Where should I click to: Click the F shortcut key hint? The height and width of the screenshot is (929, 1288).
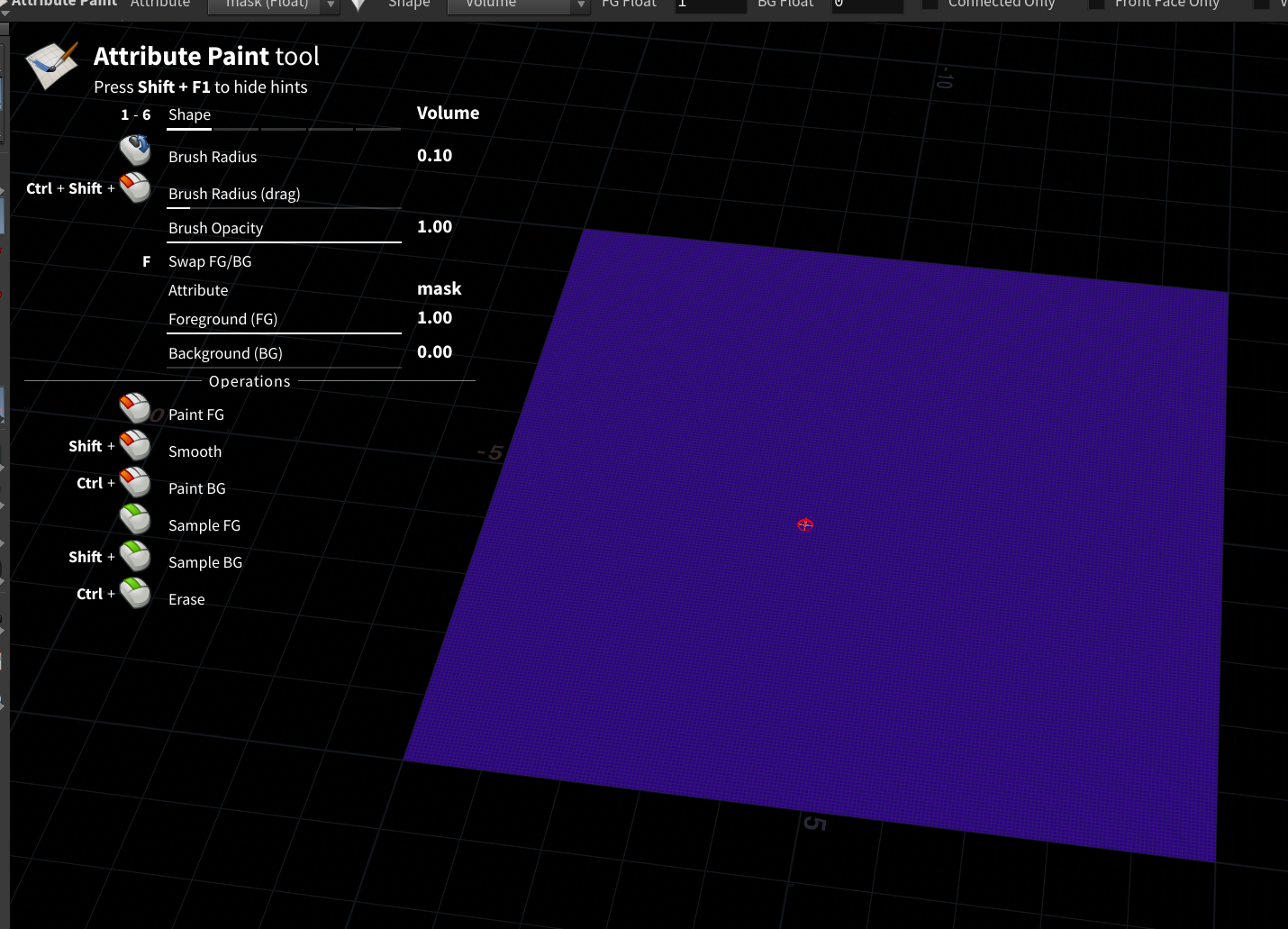click(x=146, y=261)
